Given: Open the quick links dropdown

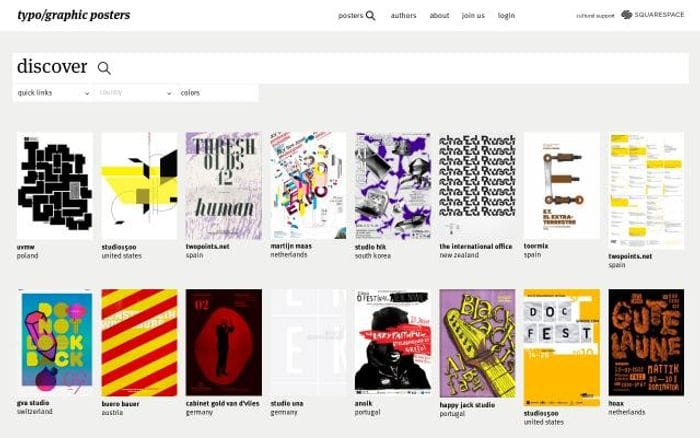Looking at the screenshot, I should tap(53, 93).
